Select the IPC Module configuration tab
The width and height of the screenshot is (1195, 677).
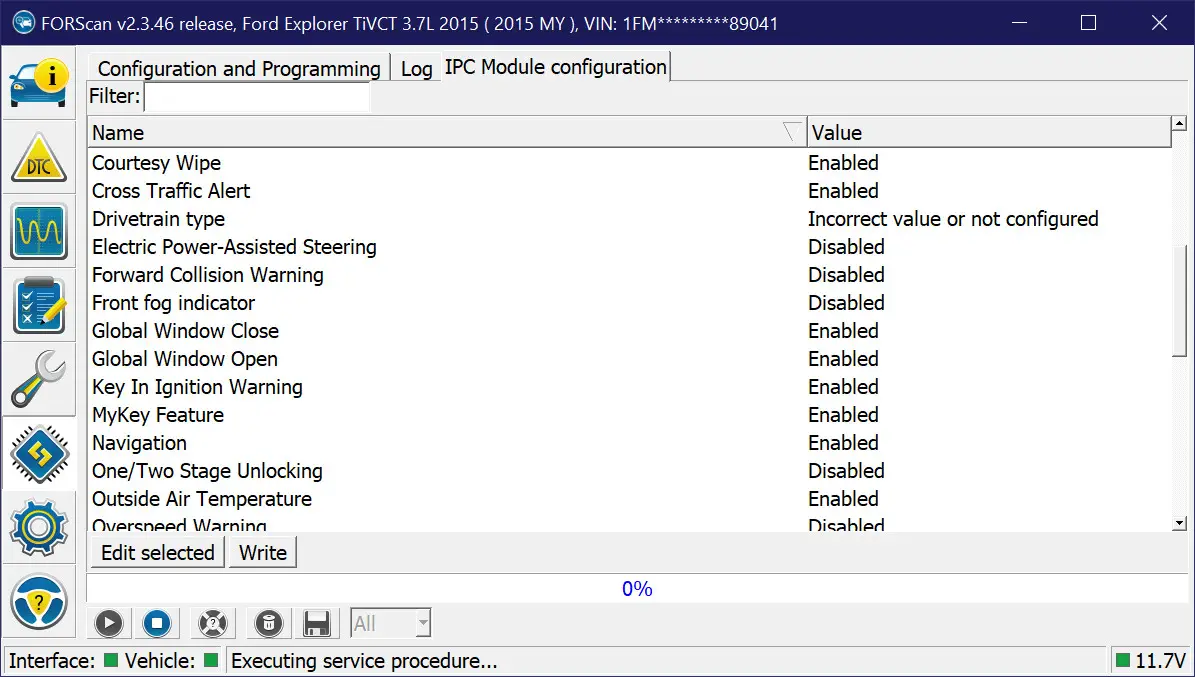[556, 67]
